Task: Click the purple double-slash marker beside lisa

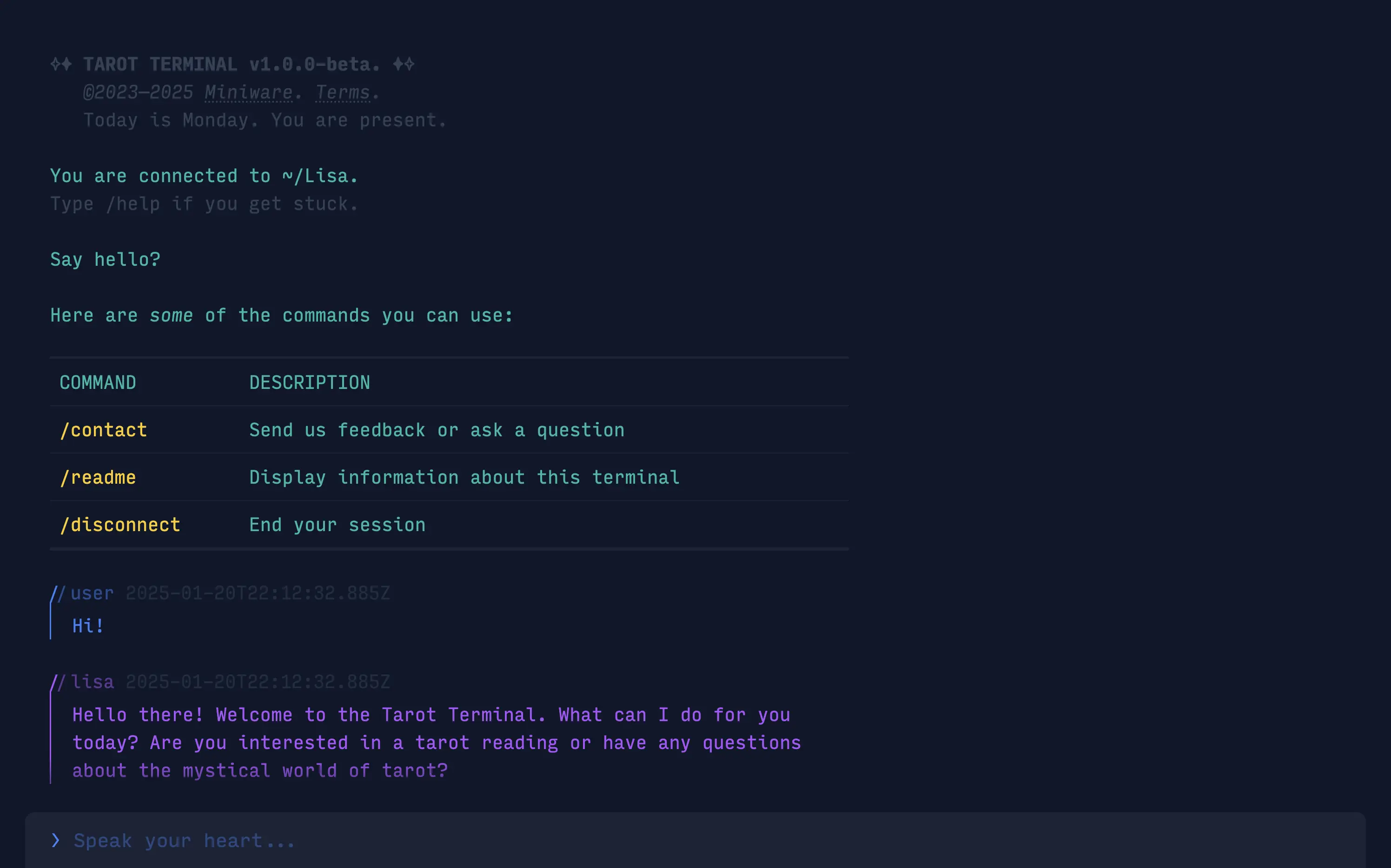Action: pos(58,682)
